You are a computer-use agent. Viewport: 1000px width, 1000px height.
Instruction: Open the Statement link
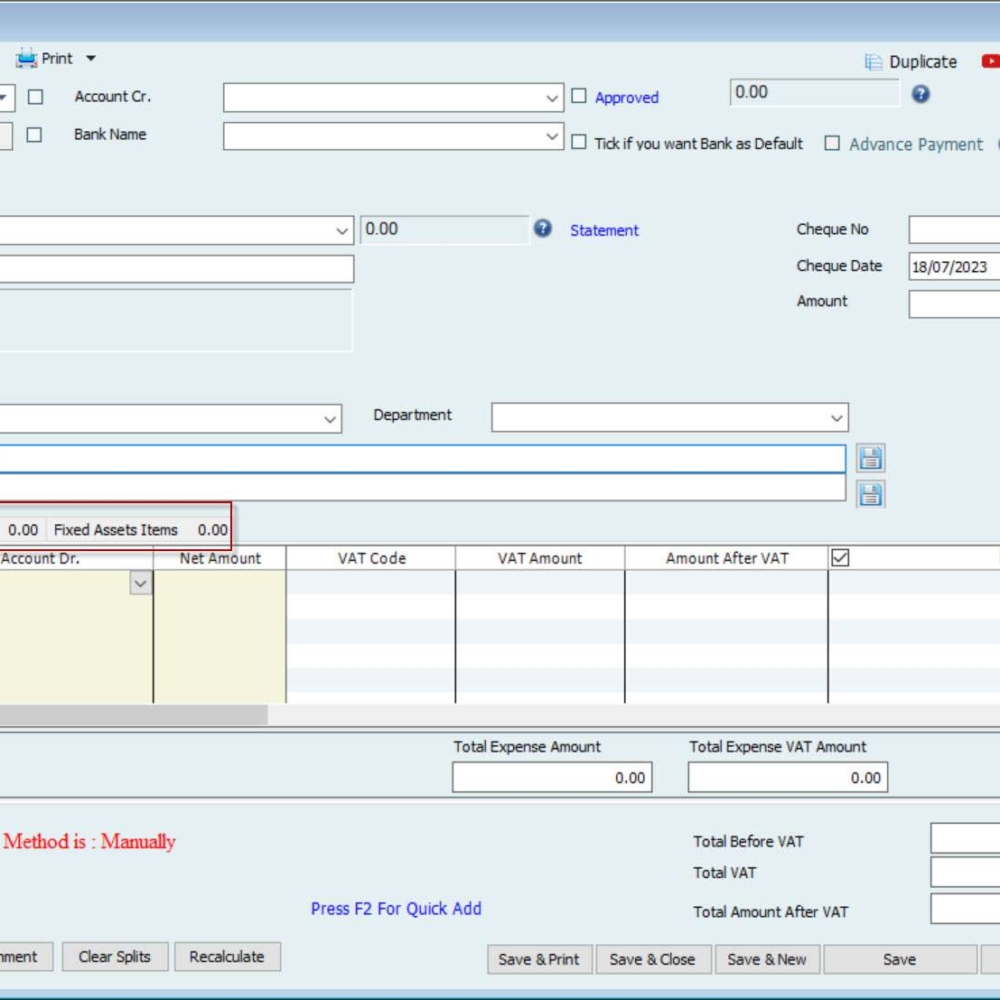pyautogui.click(x=604, y=230)
